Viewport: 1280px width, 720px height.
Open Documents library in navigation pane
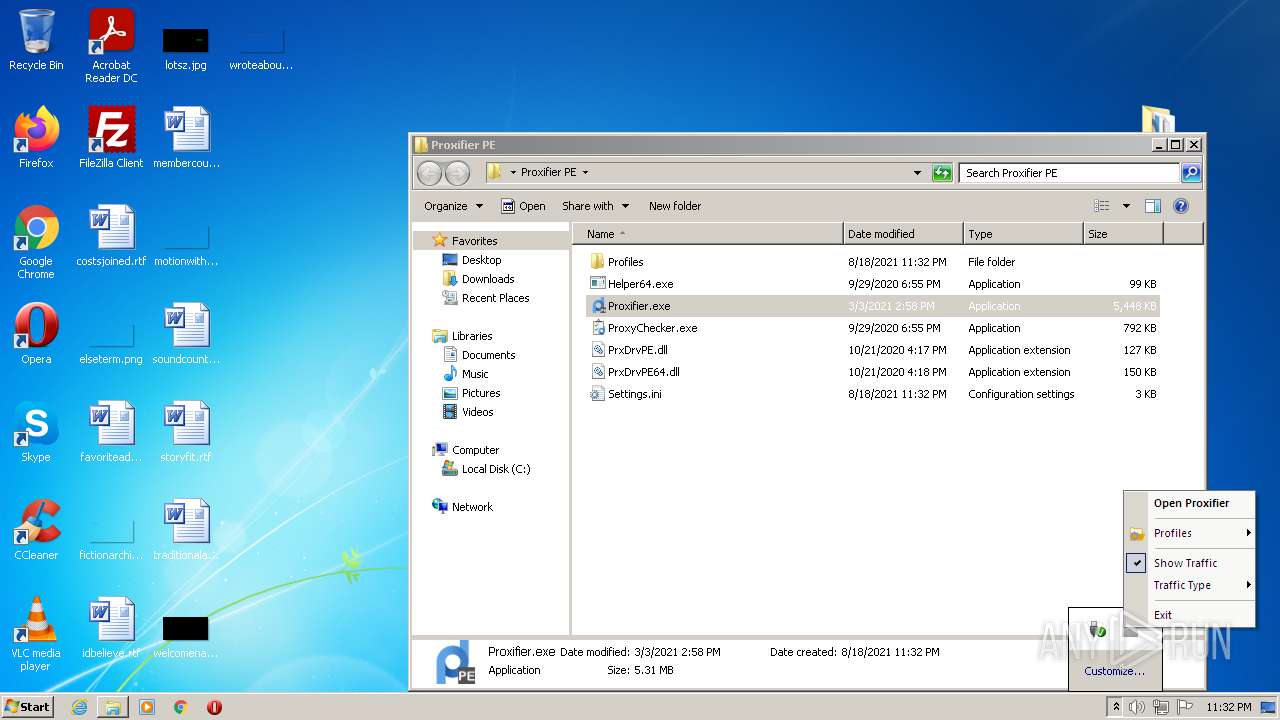[488, 355]
